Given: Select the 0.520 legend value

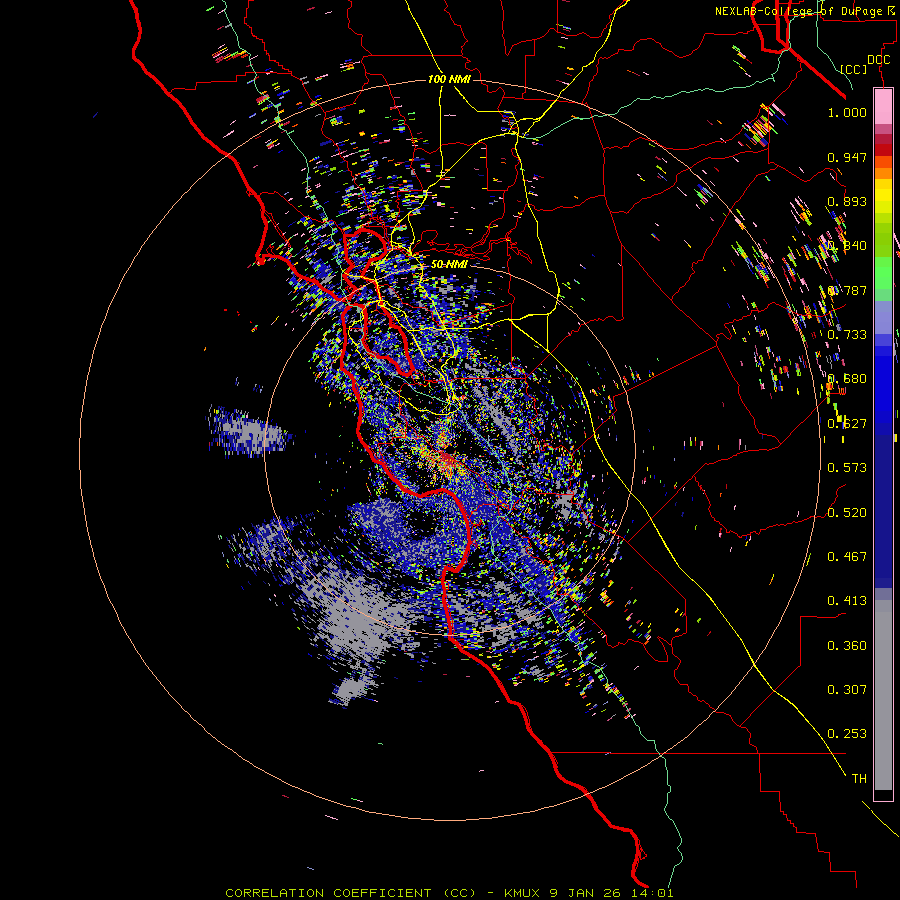Looking at the screenshot, I should pos(847,512).
